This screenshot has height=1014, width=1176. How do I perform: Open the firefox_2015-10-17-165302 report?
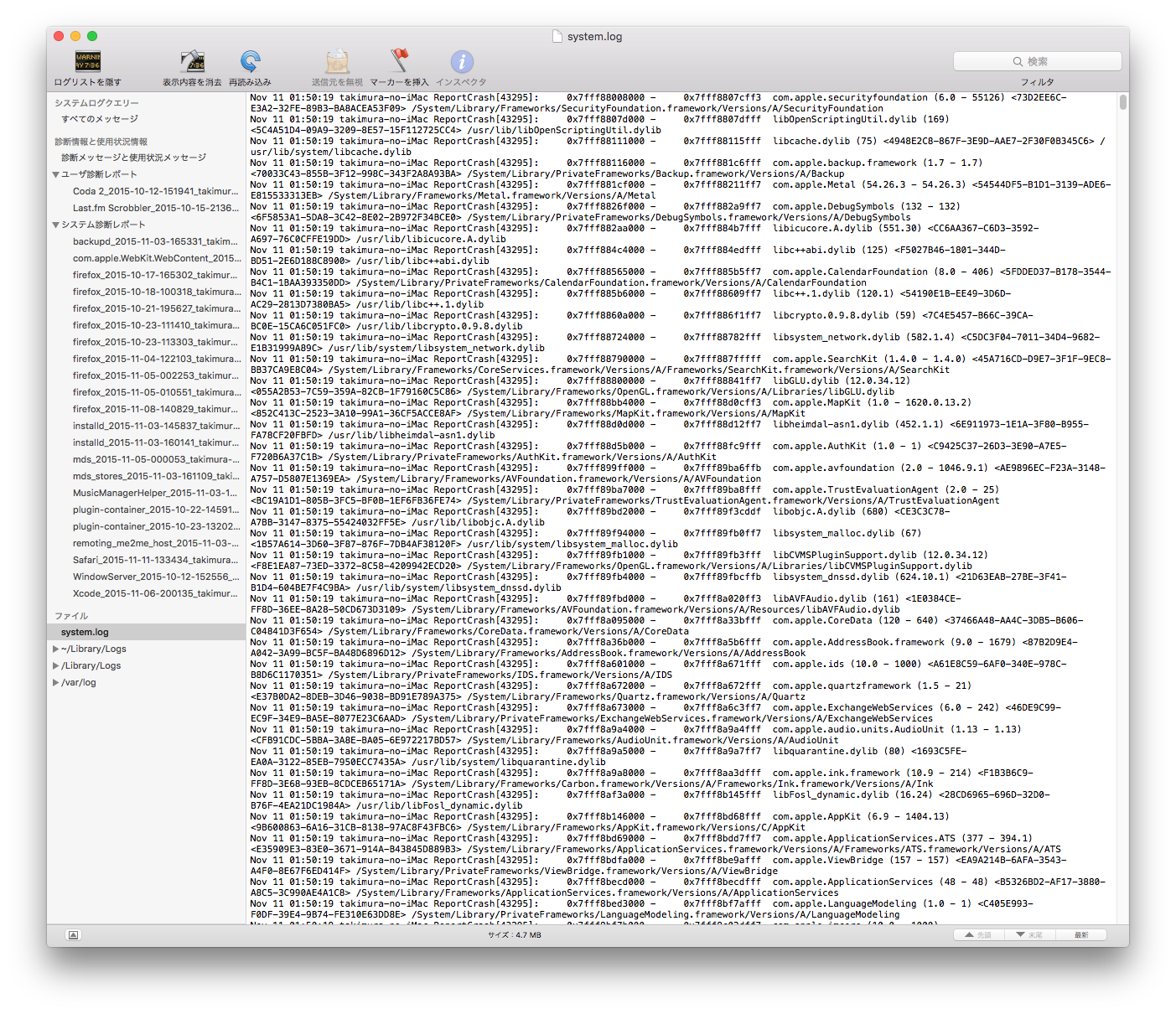[156, 275]
